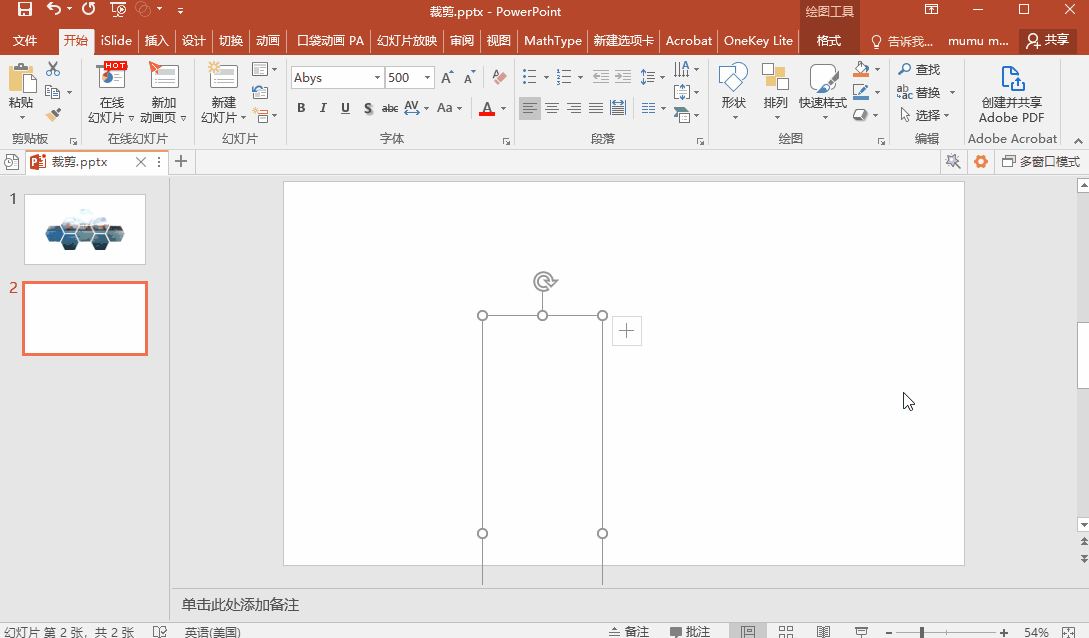
Task: Toggle Underline text formatting
Action: coord(345,108)
